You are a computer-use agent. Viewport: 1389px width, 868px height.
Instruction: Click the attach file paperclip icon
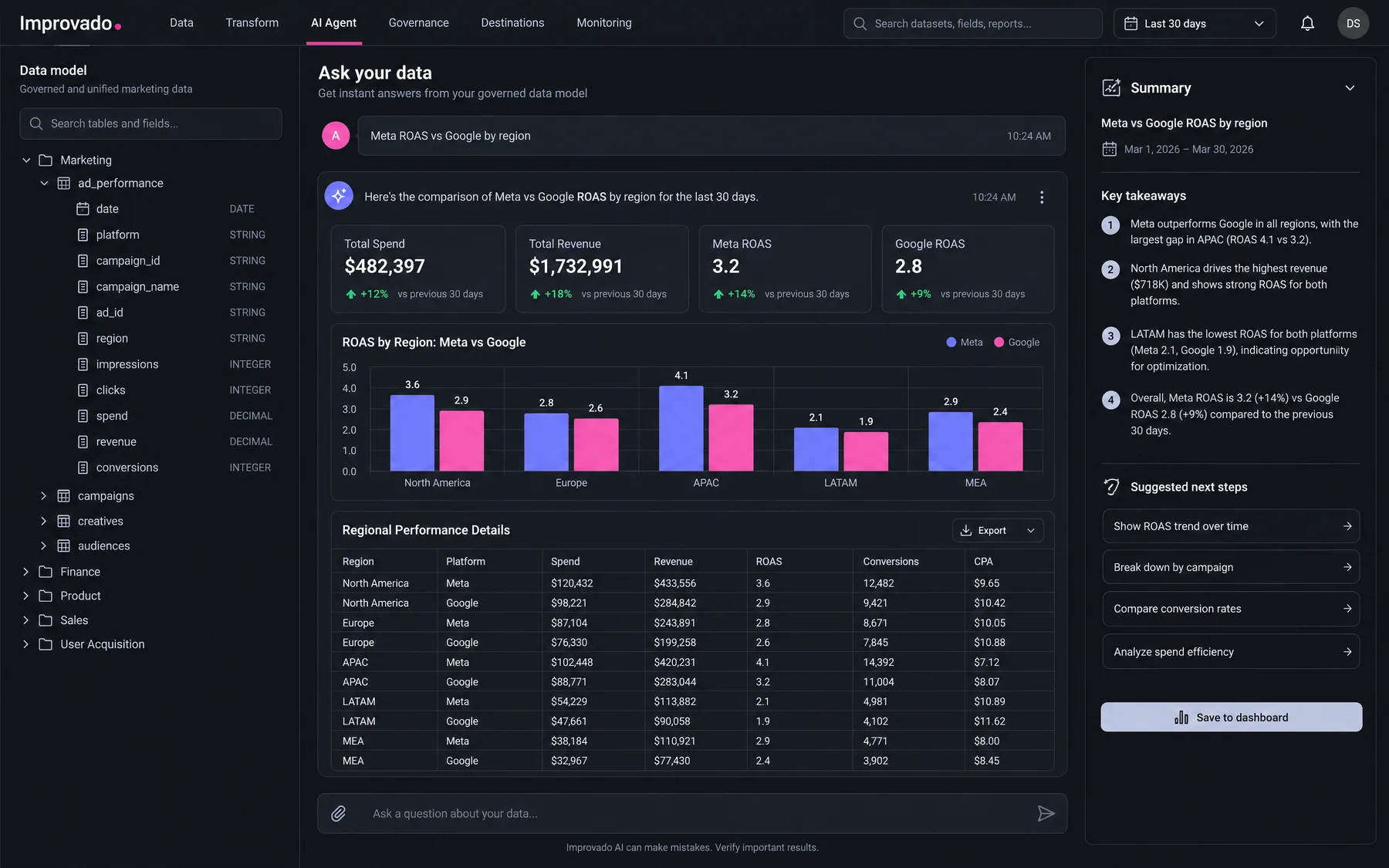(x=338, y=813)
